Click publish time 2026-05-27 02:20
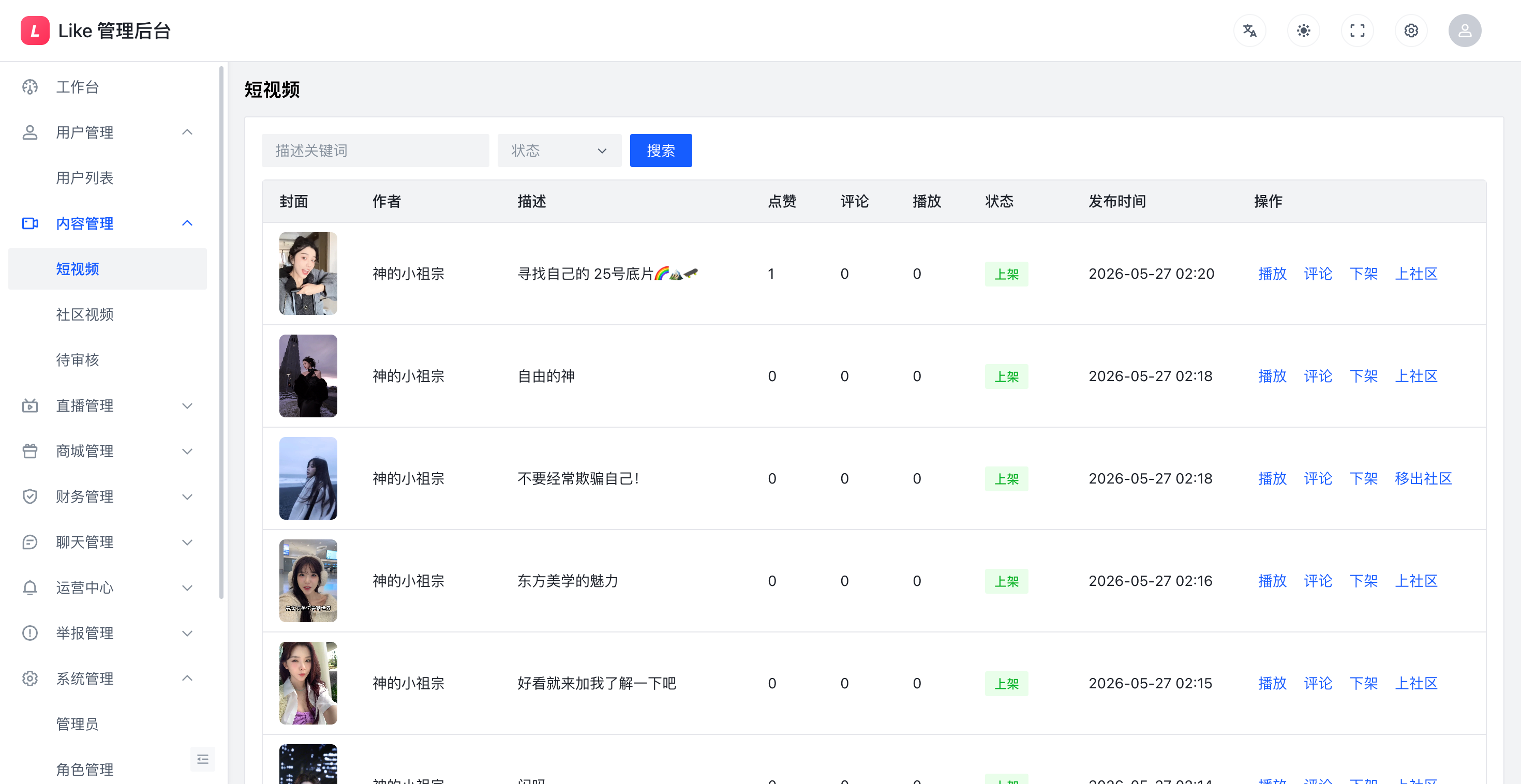This screenshot has height=784, width=1521. click(1152, 274)
